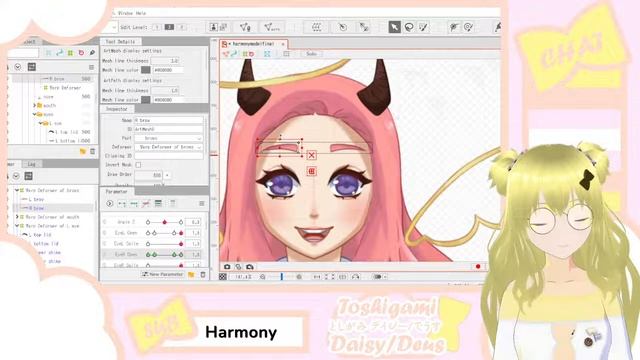Click the create rotation deformer tool icon
The image size is (640, 360).
point(342,27)
